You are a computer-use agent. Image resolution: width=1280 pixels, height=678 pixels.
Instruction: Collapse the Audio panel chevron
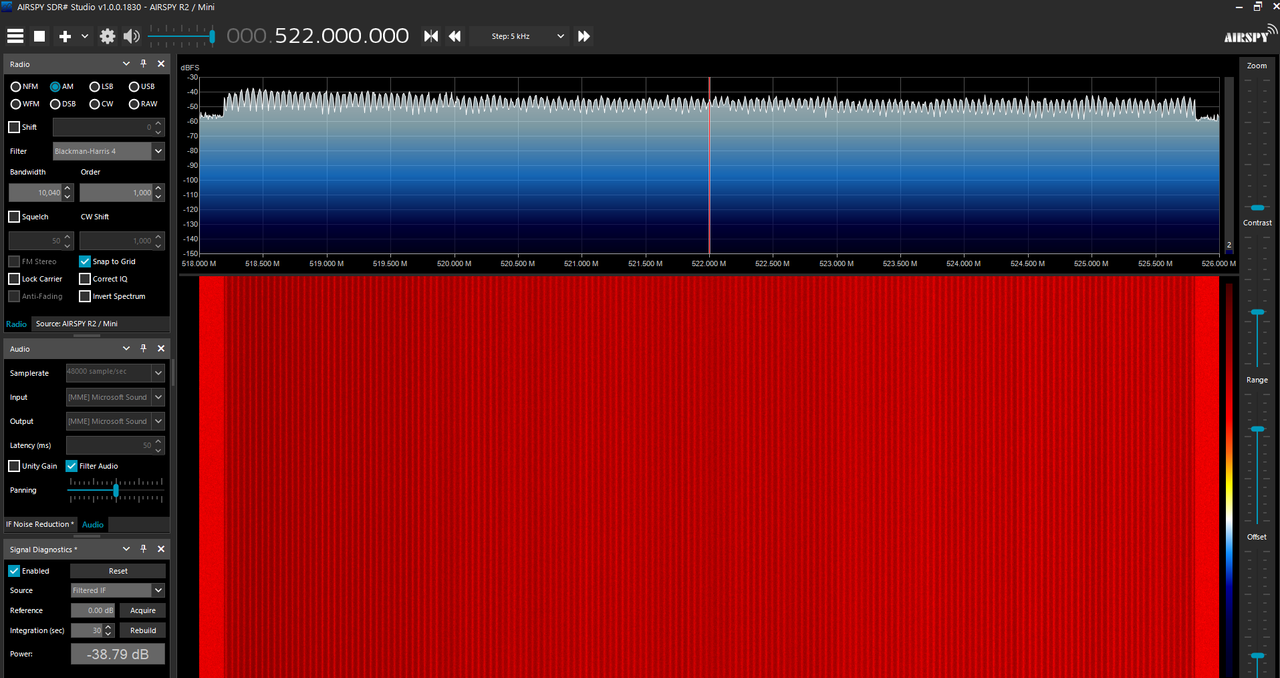(x=127, y=349)
